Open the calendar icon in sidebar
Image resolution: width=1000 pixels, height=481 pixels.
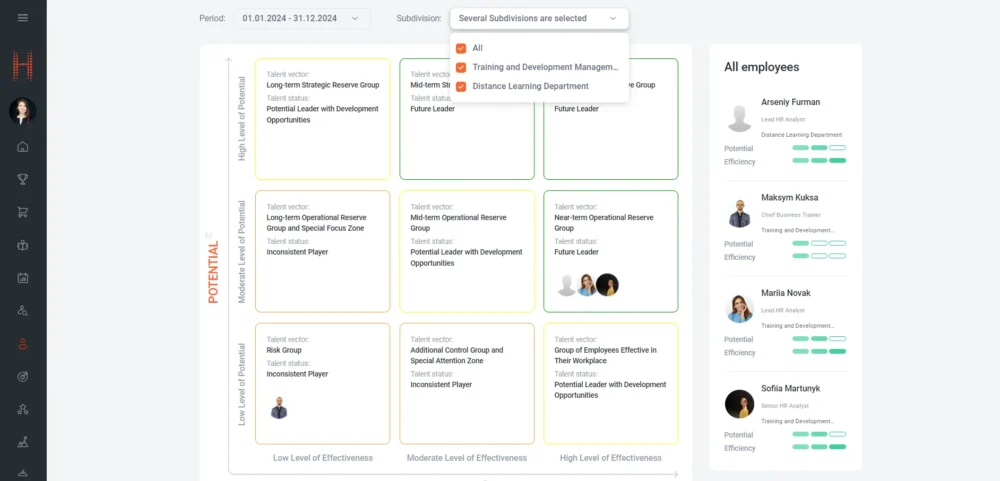click(x=23, y=278)
